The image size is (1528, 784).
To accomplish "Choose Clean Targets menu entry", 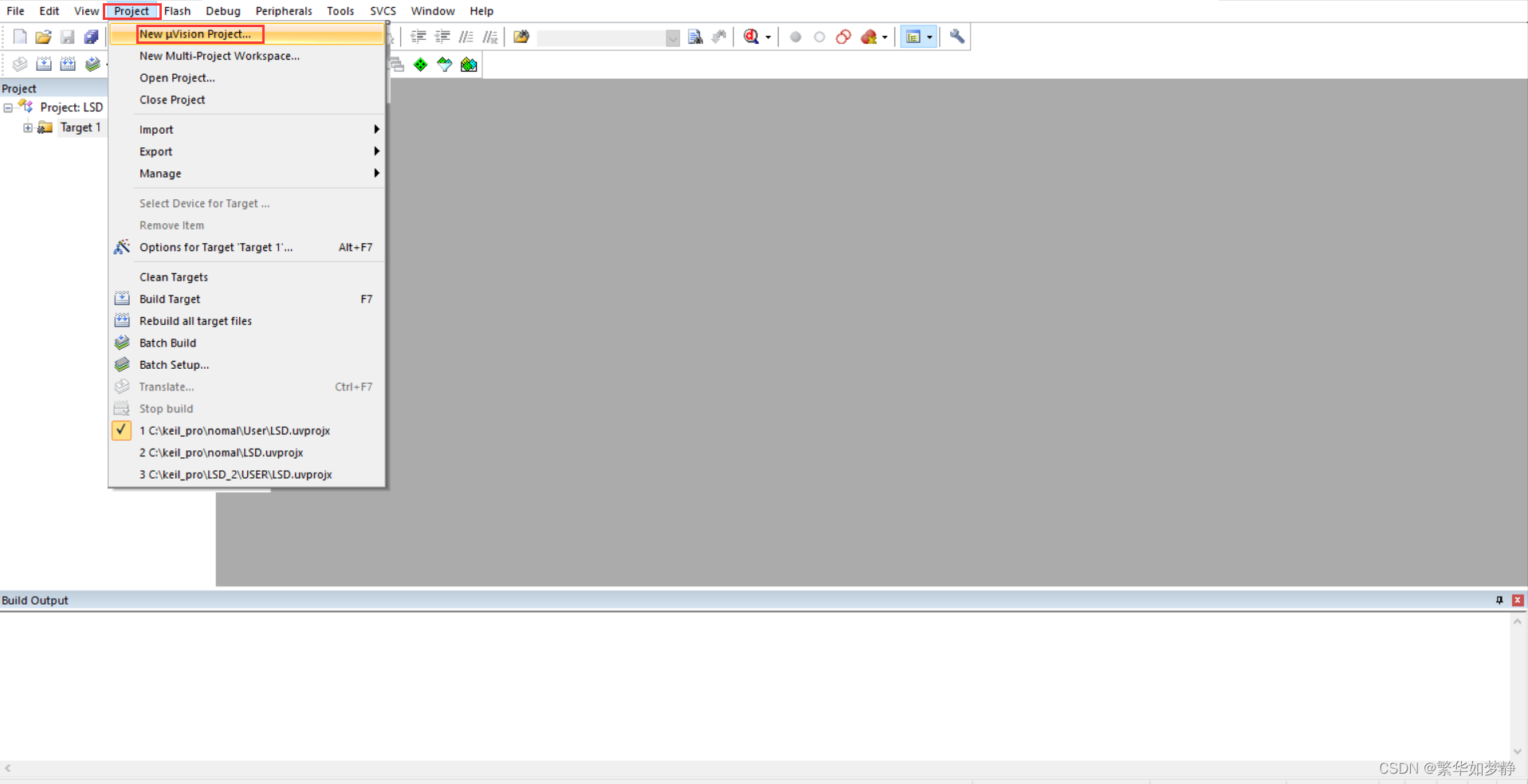I will [x=247, y=276].
